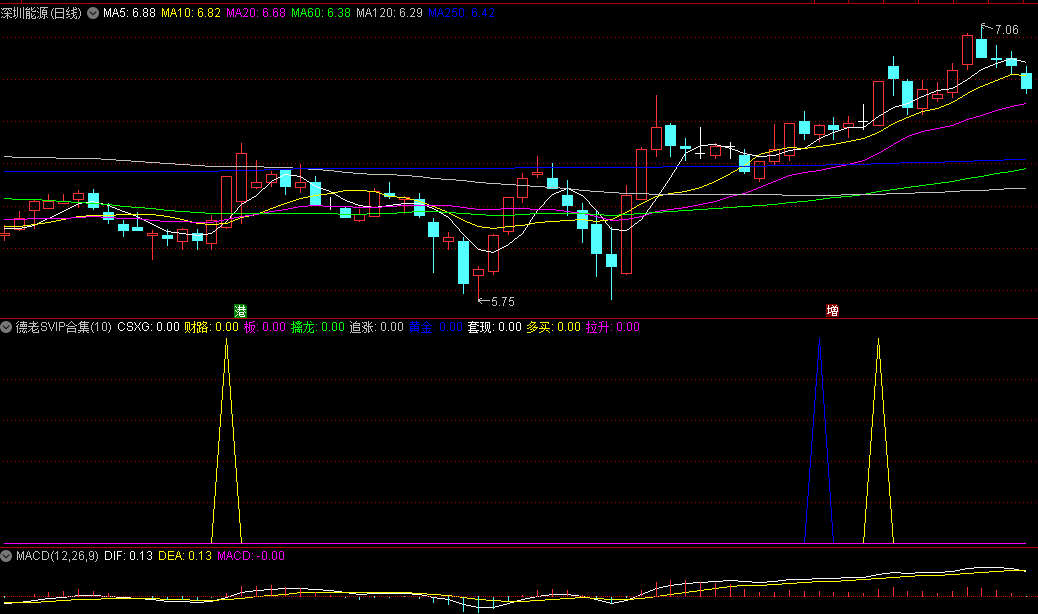
Task: Select the magenta MA20 label
Action: pos(257,14)
